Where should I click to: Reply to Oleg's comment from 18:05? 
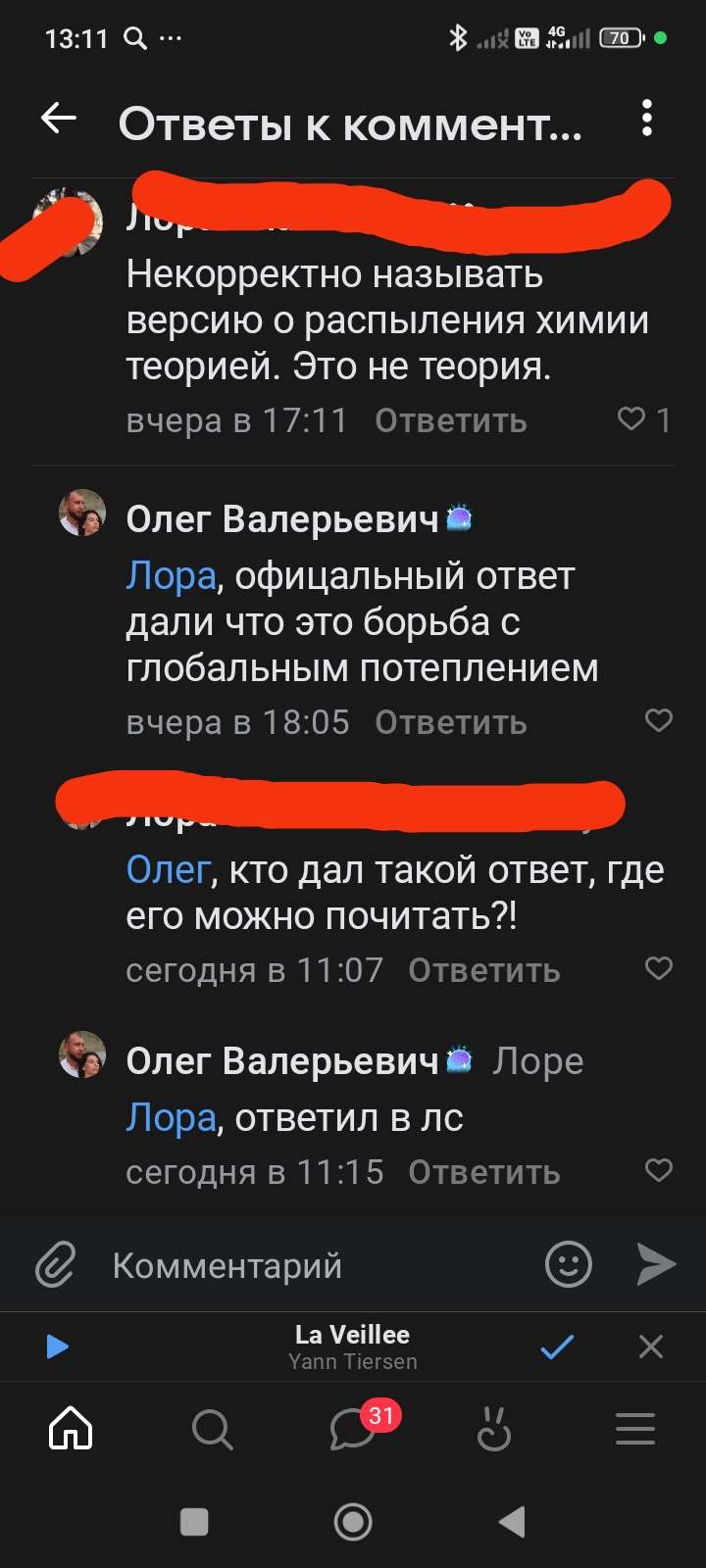click(451, 723)
